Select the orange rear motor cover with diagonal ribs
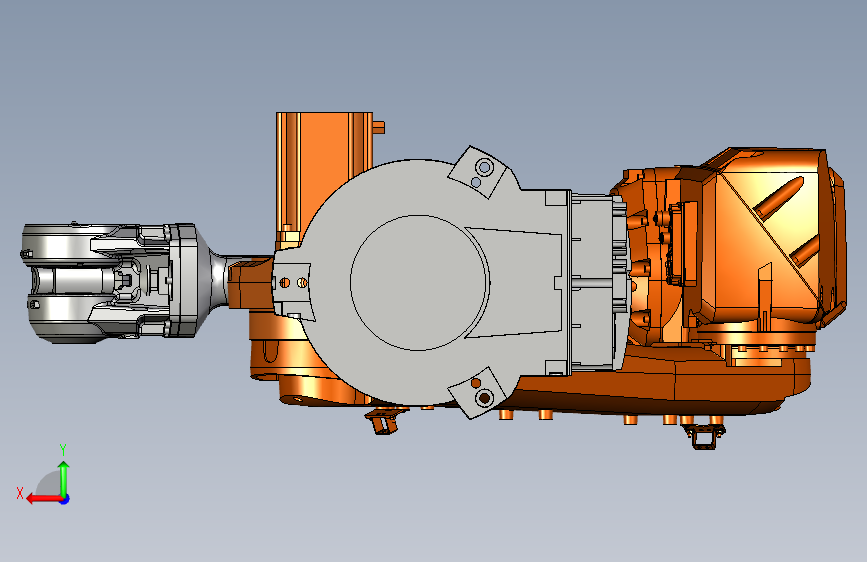This screenshot has width=867, height=562. coord(774,238)
